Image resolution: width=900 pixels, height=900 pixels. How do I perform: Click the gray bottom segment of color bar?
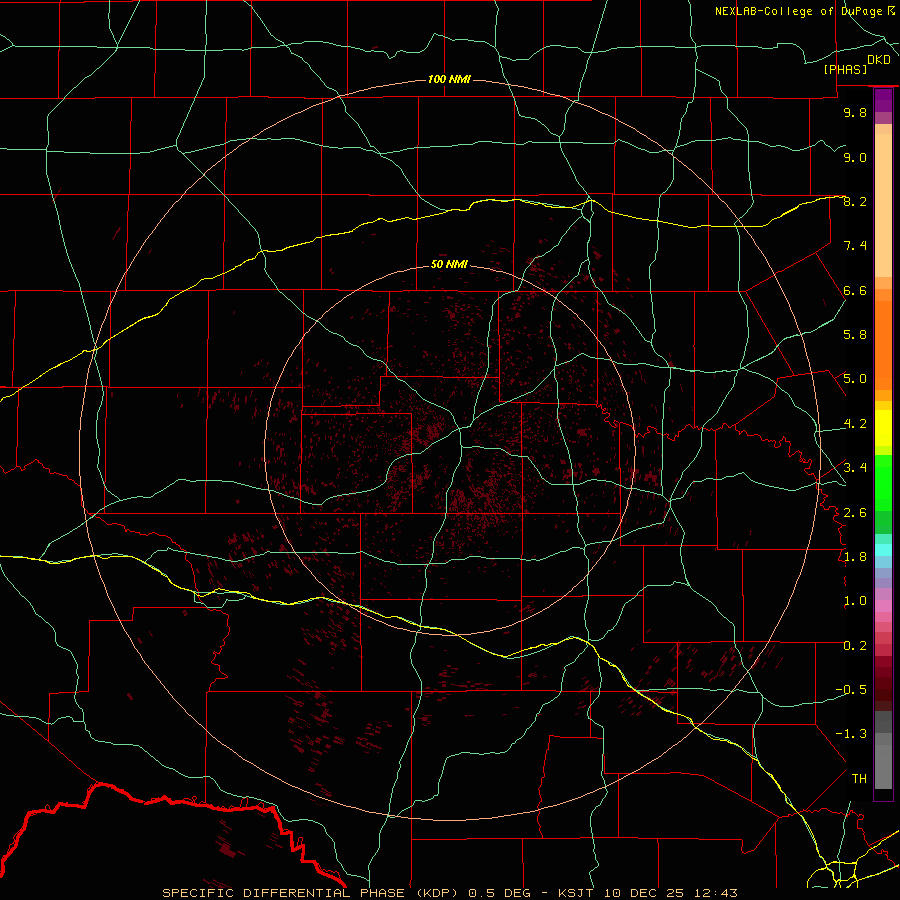pos(883,769)
